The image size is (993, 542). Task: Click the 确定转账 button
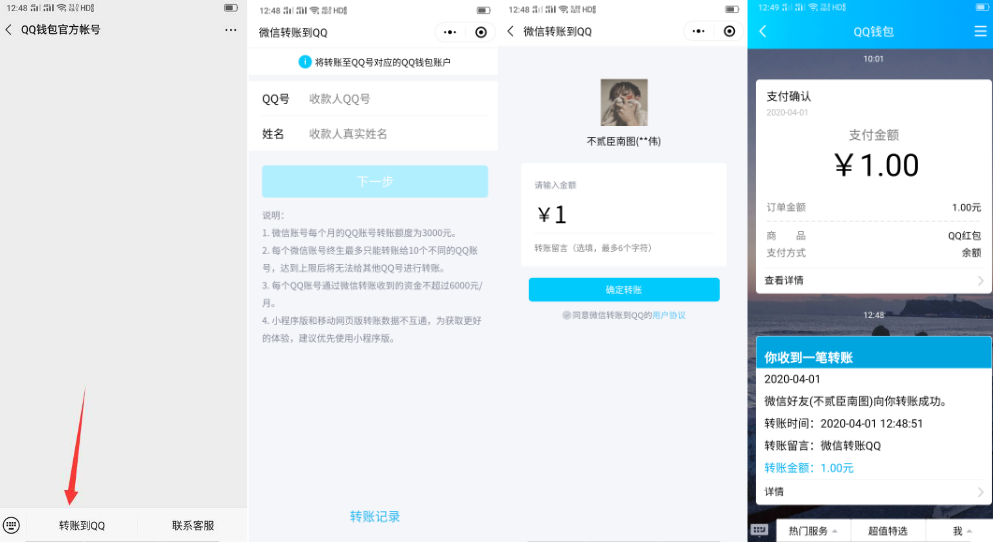pyautogui.click(x=624, y=289)
